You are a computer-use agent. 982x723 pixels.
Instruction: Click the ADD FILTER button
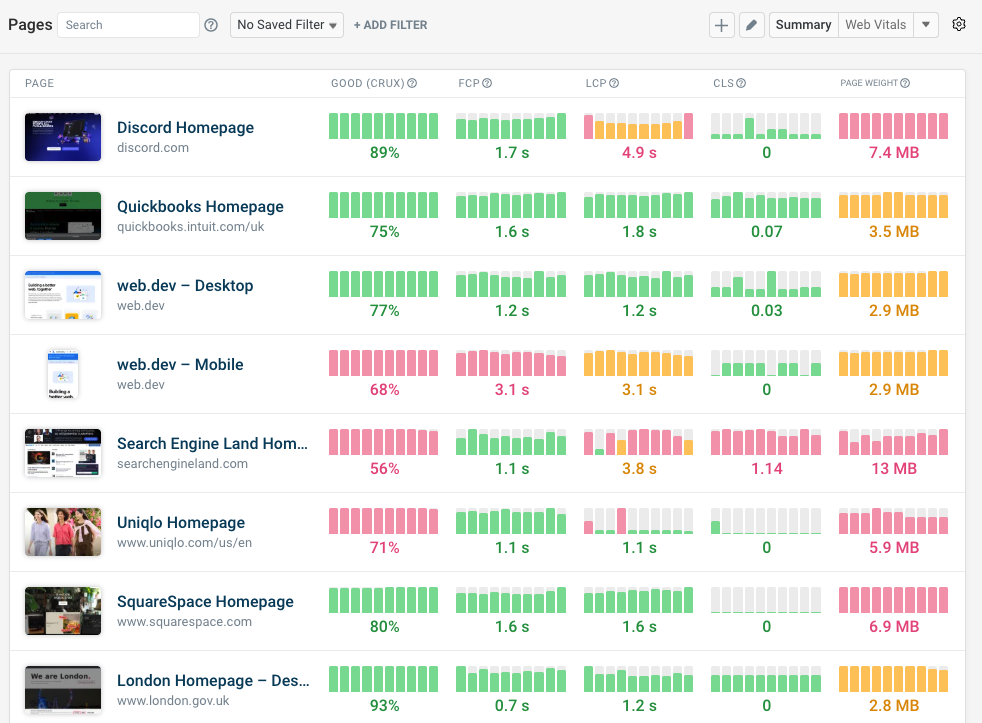tap(390, 24)
